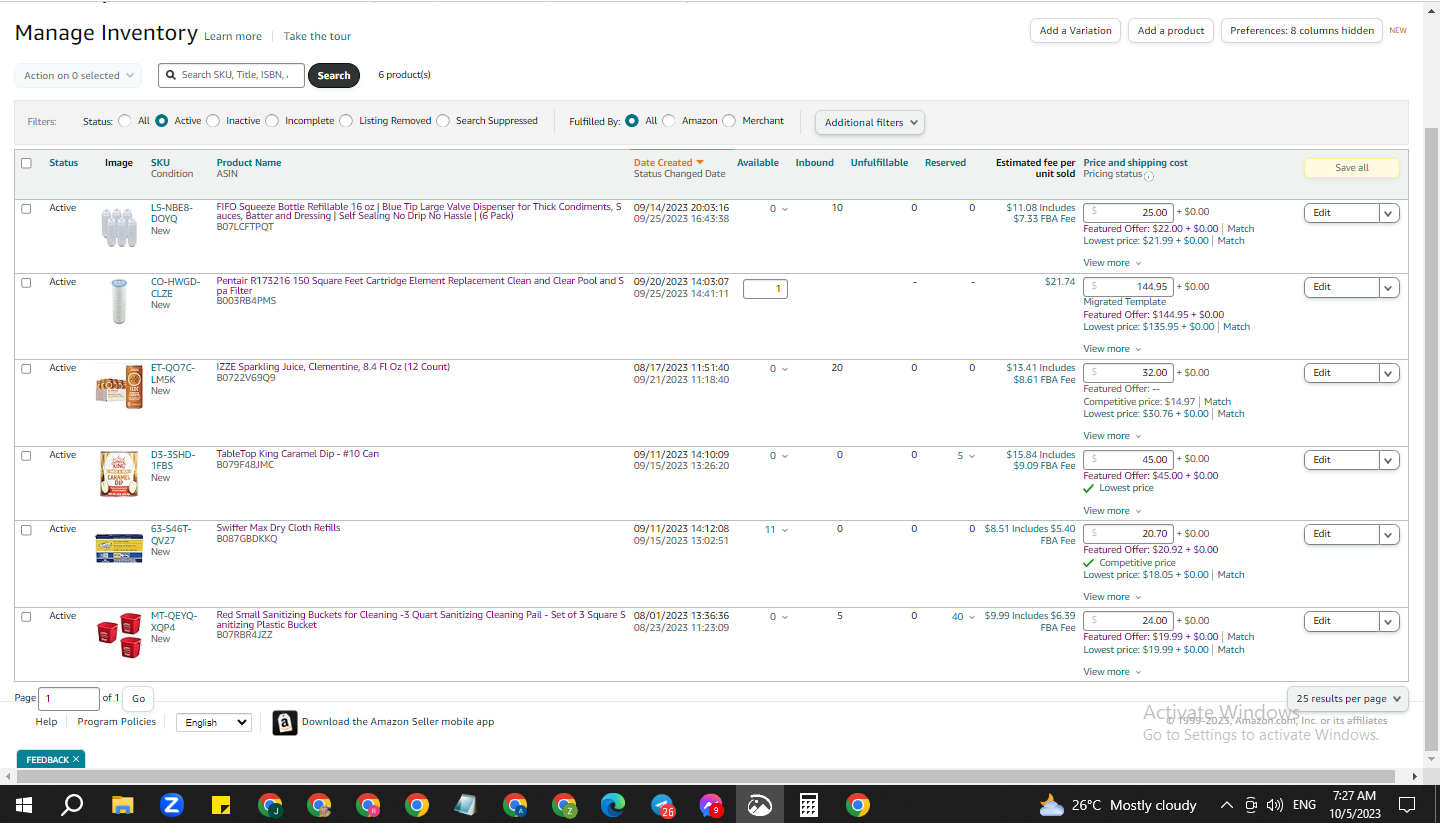1440x823 pixels.
Task: Click the page number input field
Action: point(69,699)
